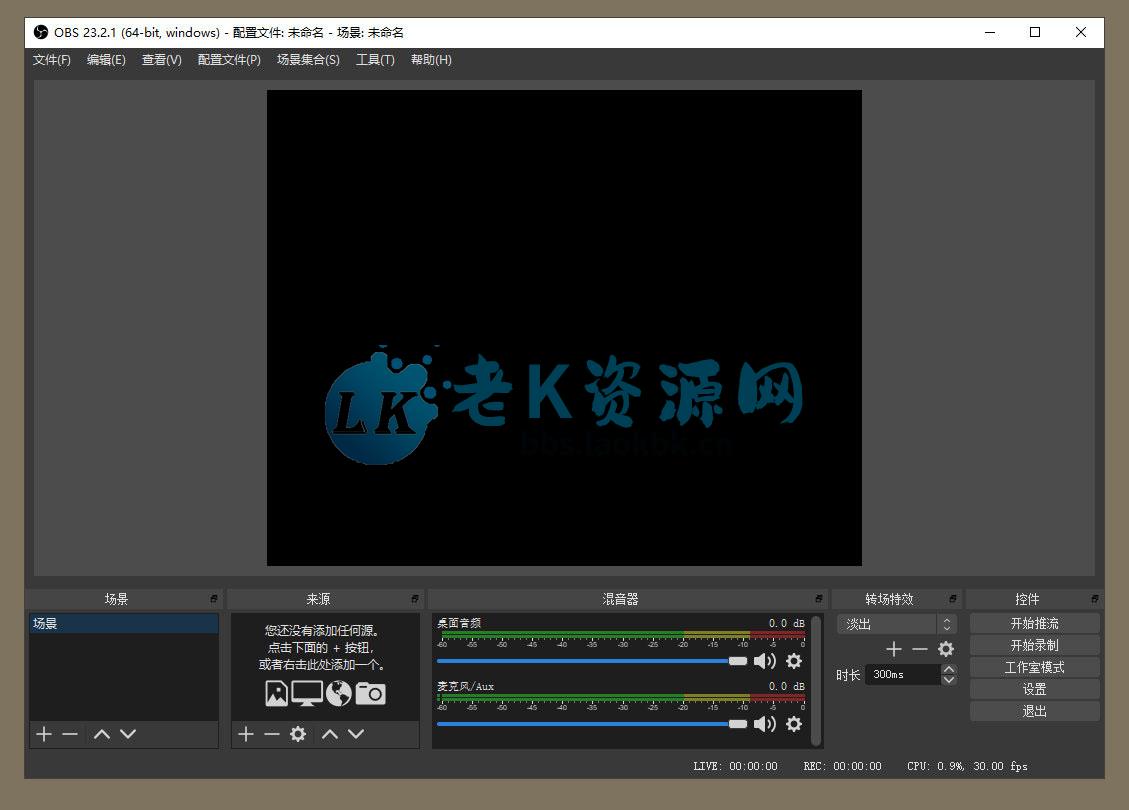Click the 开始录制 button

coord(1035,645)
